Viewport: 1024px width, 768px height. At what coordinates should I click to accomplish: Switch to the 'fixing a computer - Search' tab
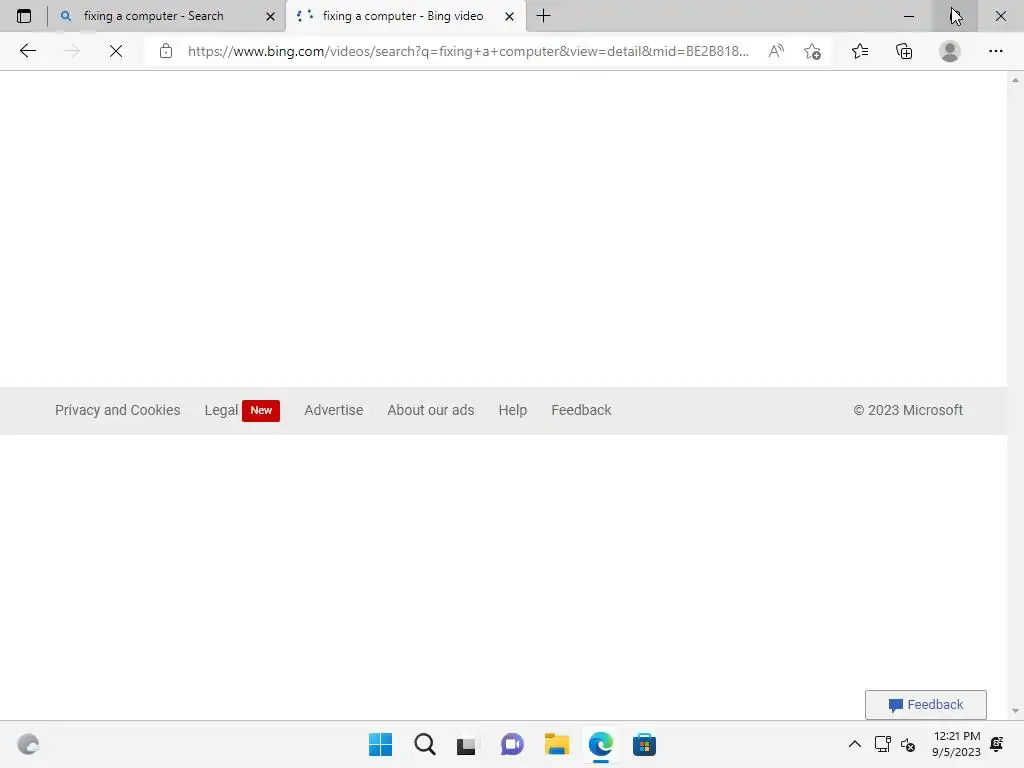click(167, 16)
